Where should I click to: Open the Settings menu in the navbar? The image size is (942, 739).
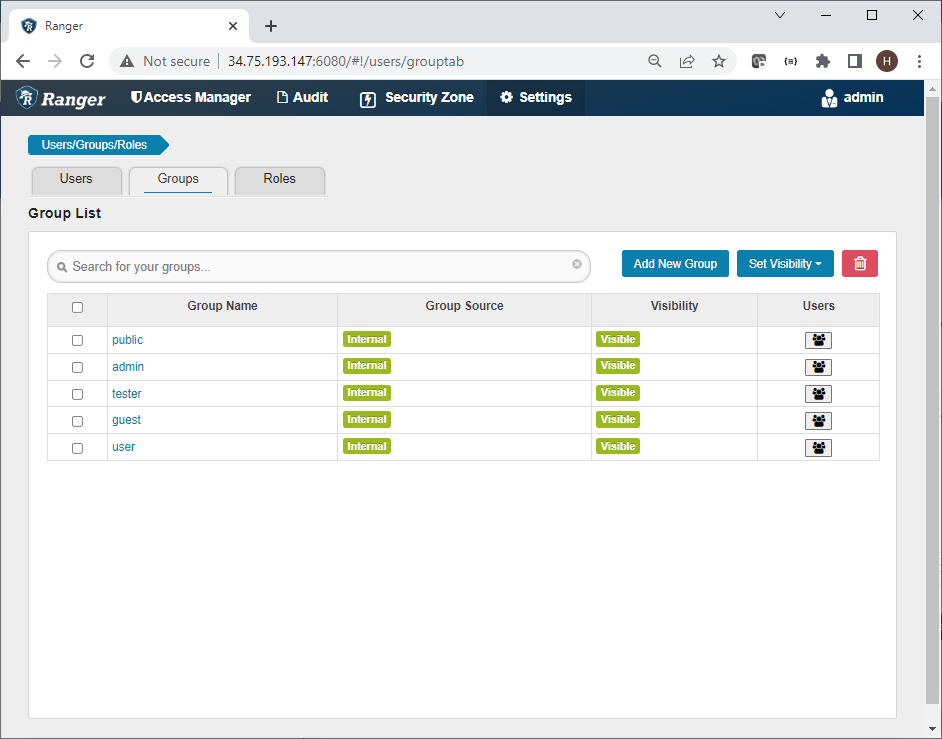(x=535, y=97)
